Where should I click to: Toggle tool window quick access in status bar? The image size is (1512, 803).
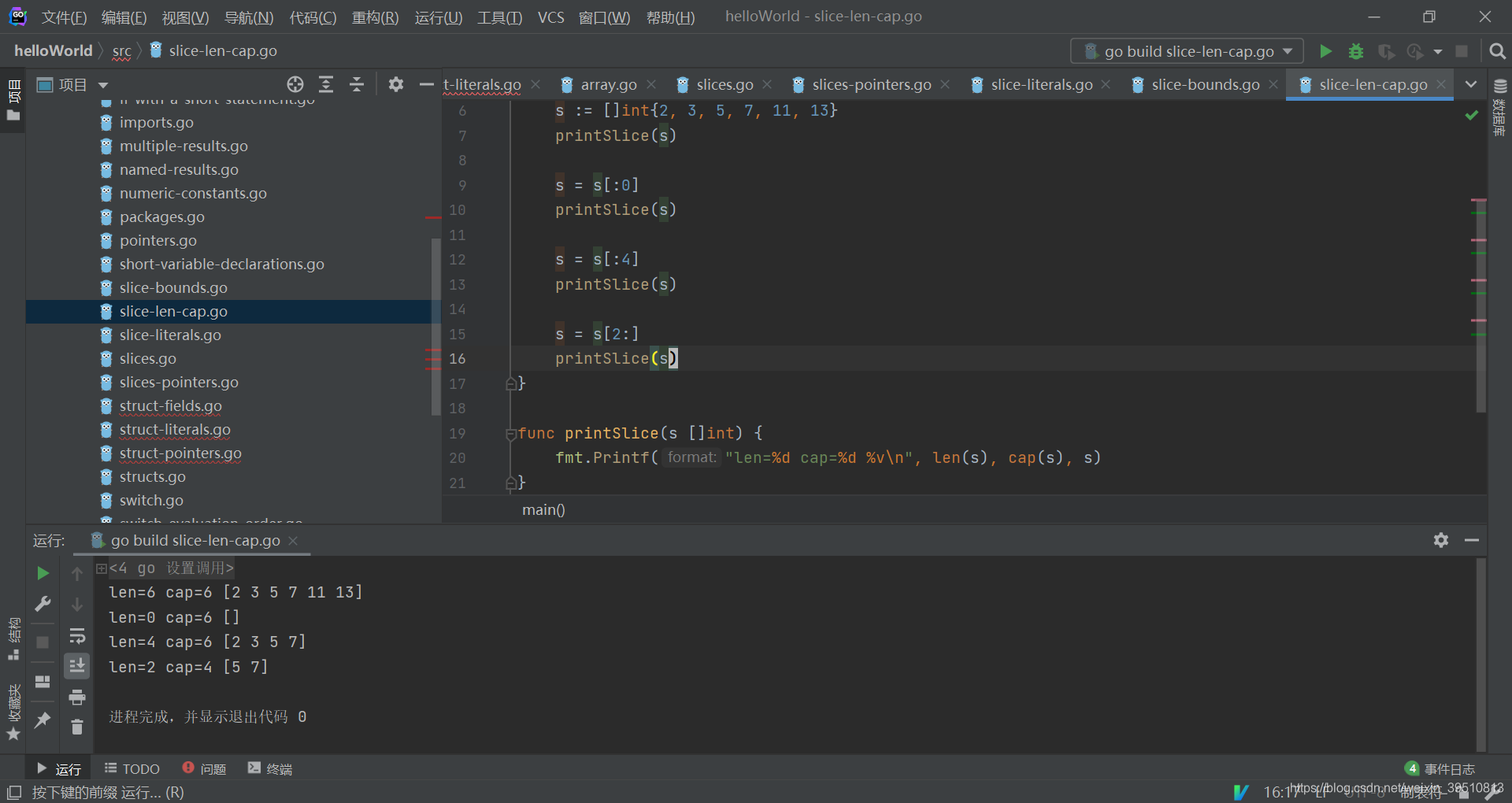point(14,792)
